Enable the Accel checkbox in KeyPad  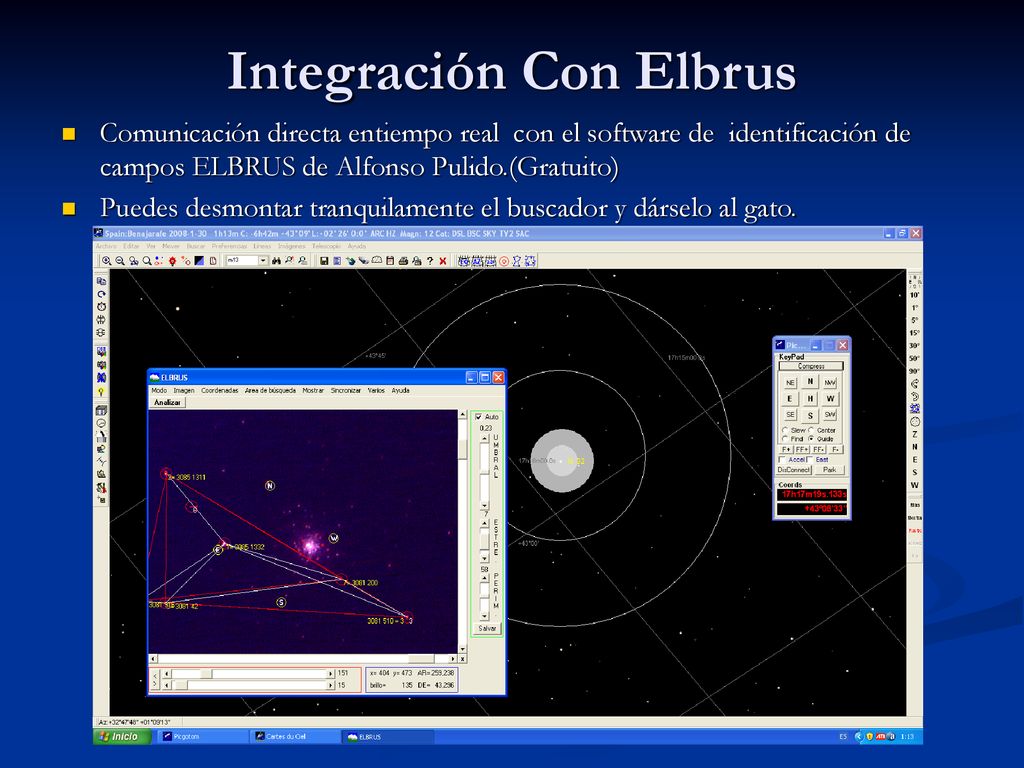[782, 460]
